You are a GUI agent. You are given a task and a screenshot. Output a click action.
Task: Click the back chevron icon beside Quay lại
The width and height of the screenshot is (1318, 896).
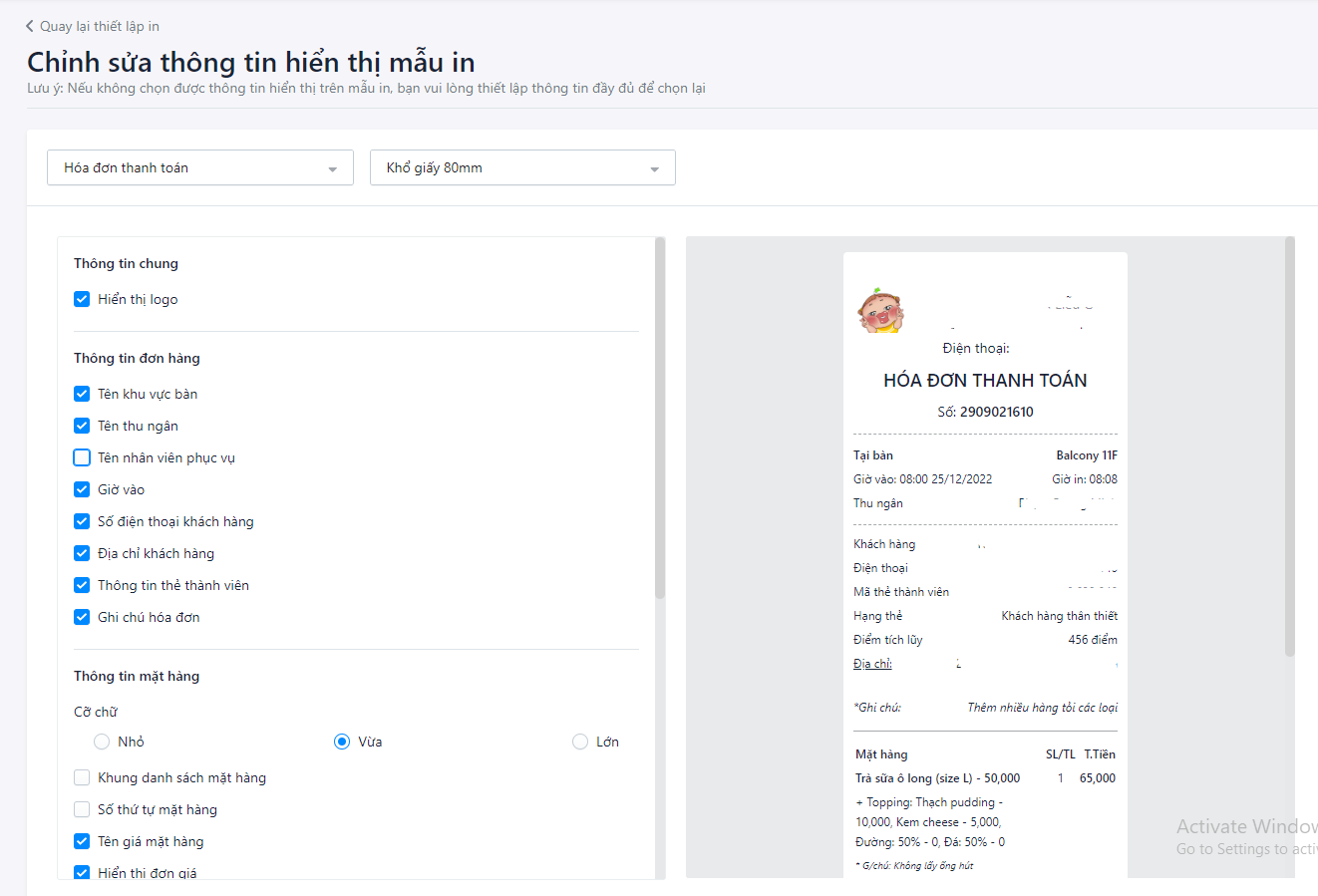click(30, 26)
